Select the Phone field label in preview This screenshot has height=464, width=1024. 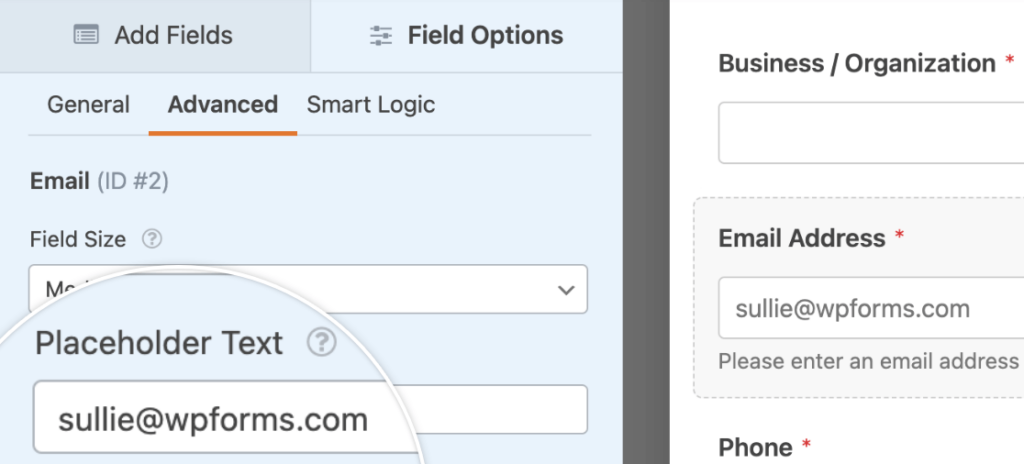755,447
